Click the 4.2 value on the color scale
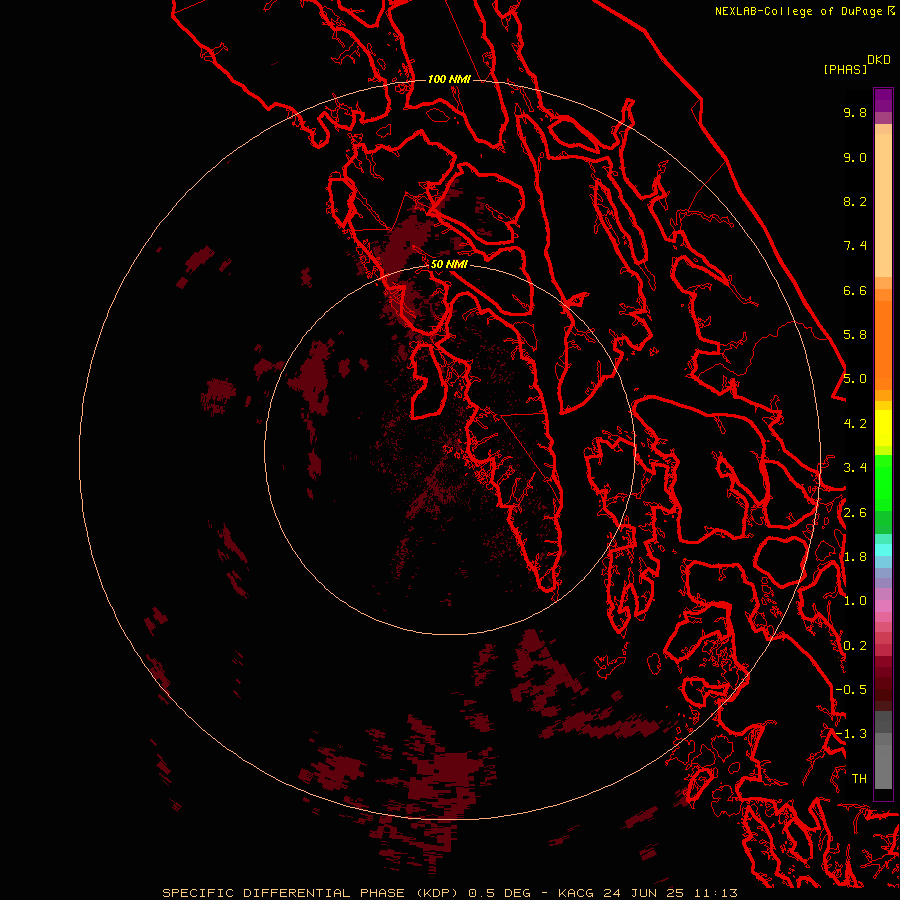Image resolution: width=900 pixels, height=900 pixels. click(855, 424)
